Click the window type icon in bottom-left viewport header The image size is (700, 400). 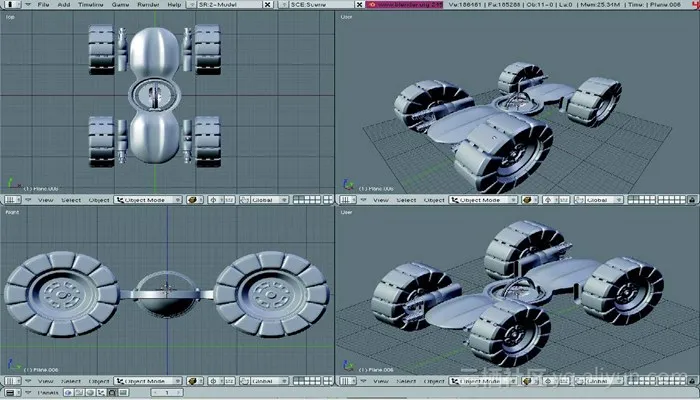pyautogui.click(x=12, y=381)
